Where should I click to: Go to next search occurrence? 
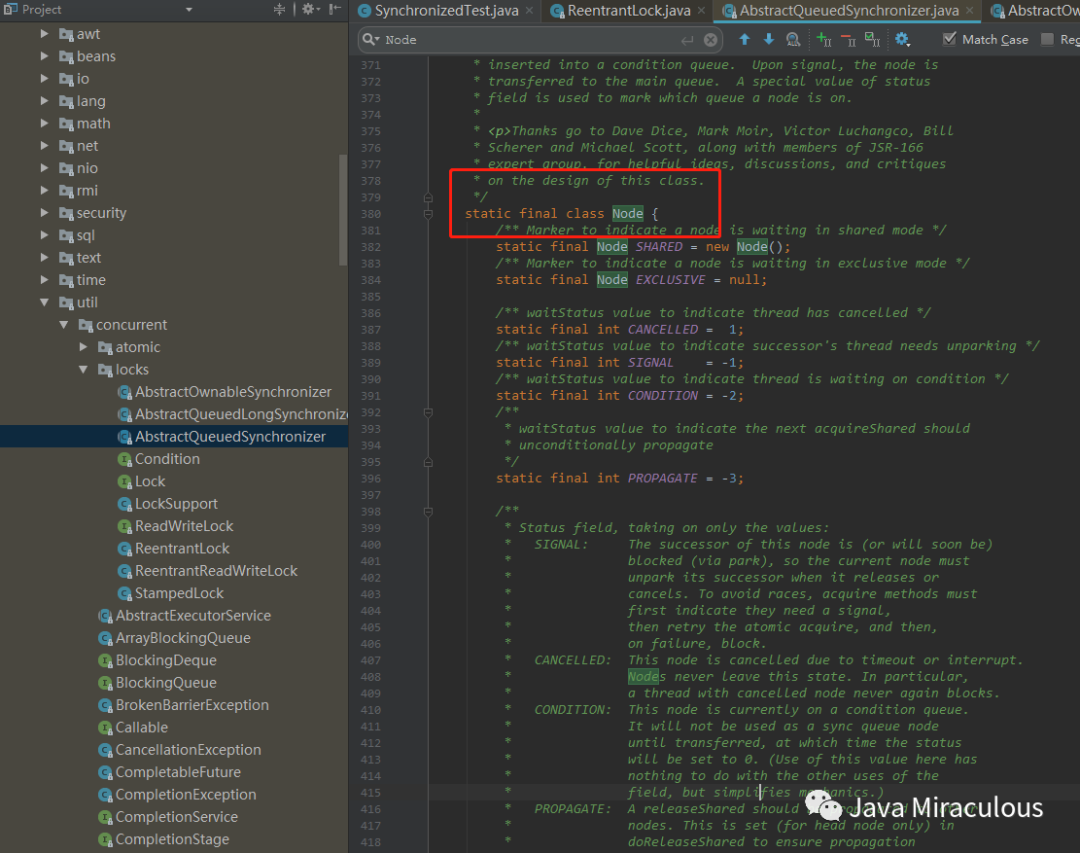769,39
